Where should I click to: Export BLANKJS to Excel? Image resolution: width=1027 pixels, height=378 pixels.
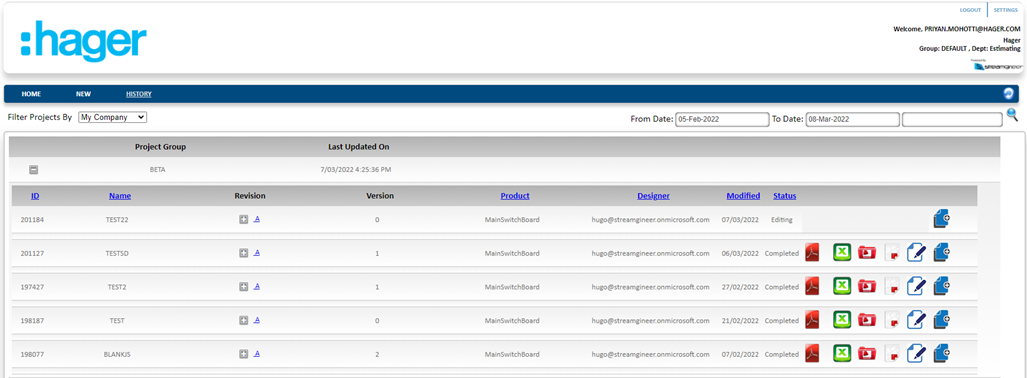click(x=842, y=354)
